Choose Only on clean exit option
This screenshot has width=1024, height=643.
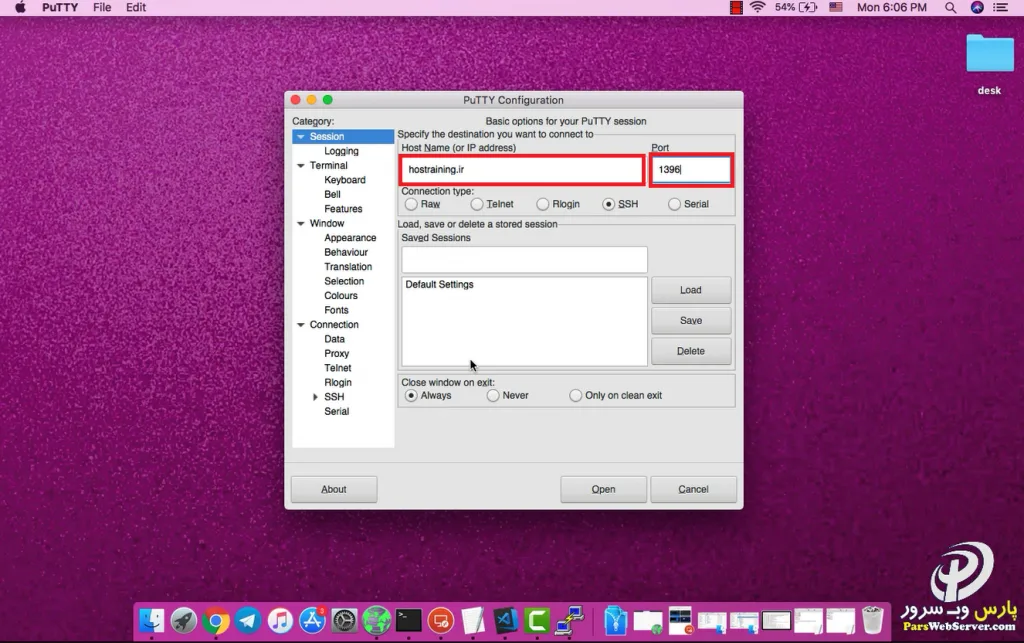click(575, 396)
